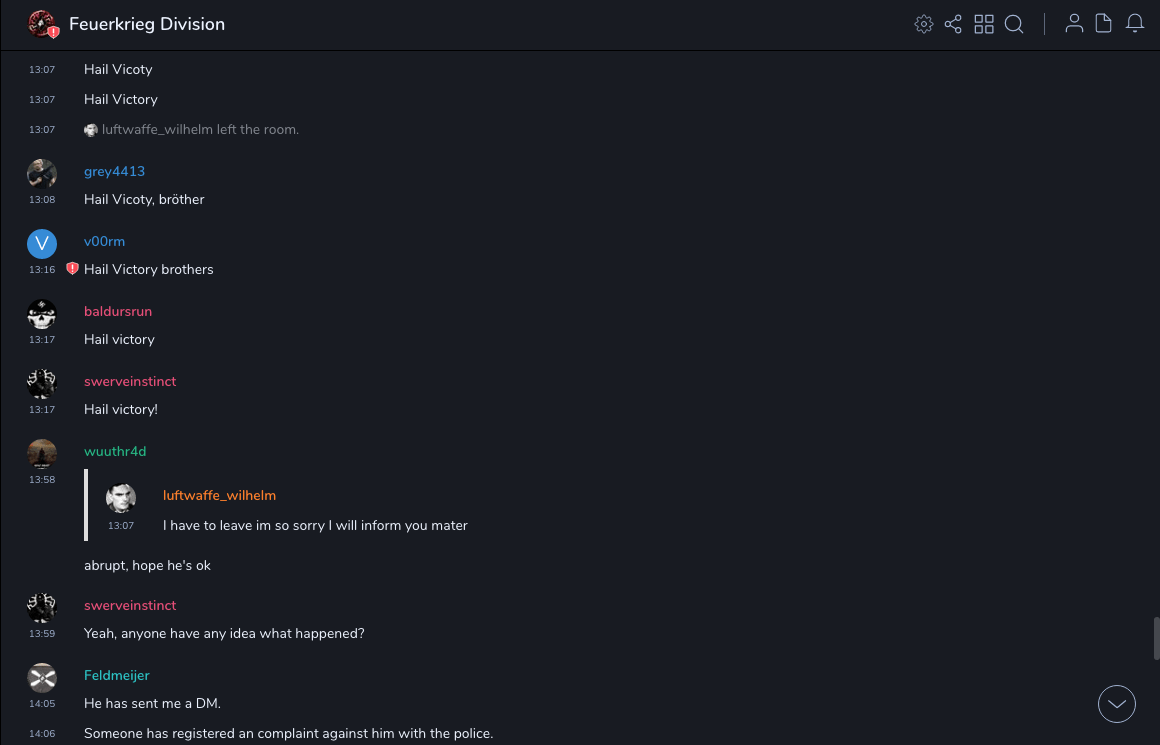Viewport: 1160px width, 745px height.
Task: Click the search magnifier icon
Action: 1014,24
